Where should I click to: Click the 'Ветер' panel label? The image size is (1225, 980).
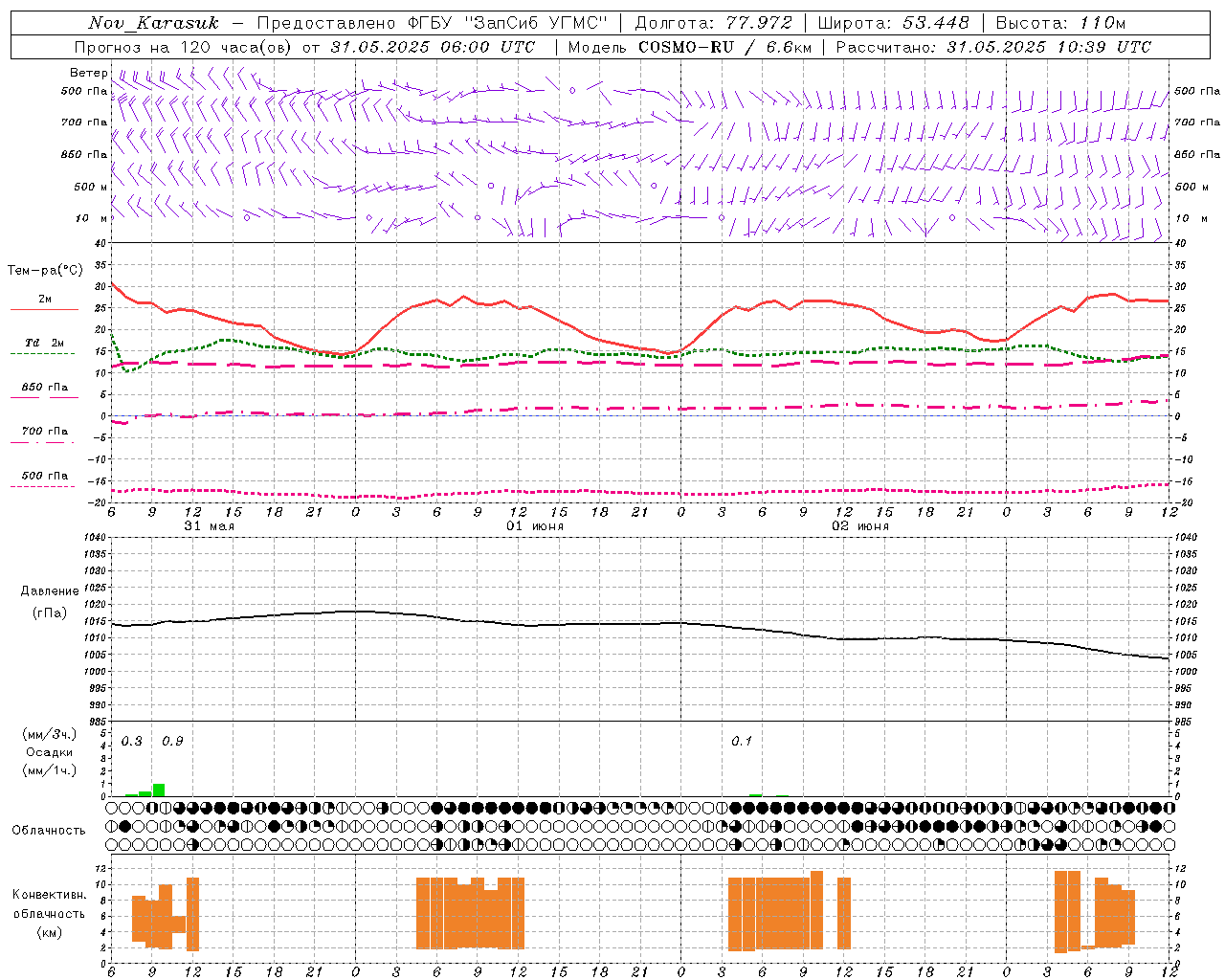click(89, 73)
